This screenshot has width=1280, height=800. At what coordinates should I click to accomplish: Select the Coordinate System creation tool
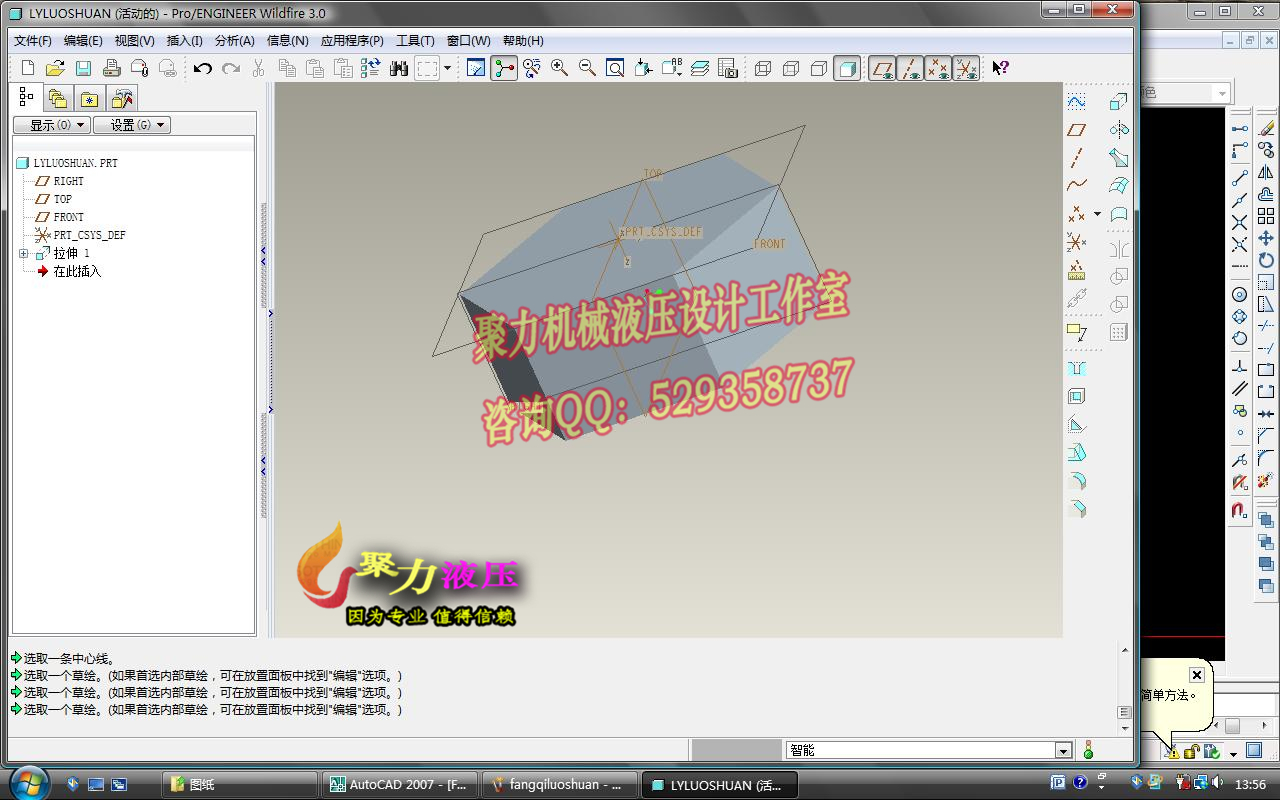coord(1077,243)
